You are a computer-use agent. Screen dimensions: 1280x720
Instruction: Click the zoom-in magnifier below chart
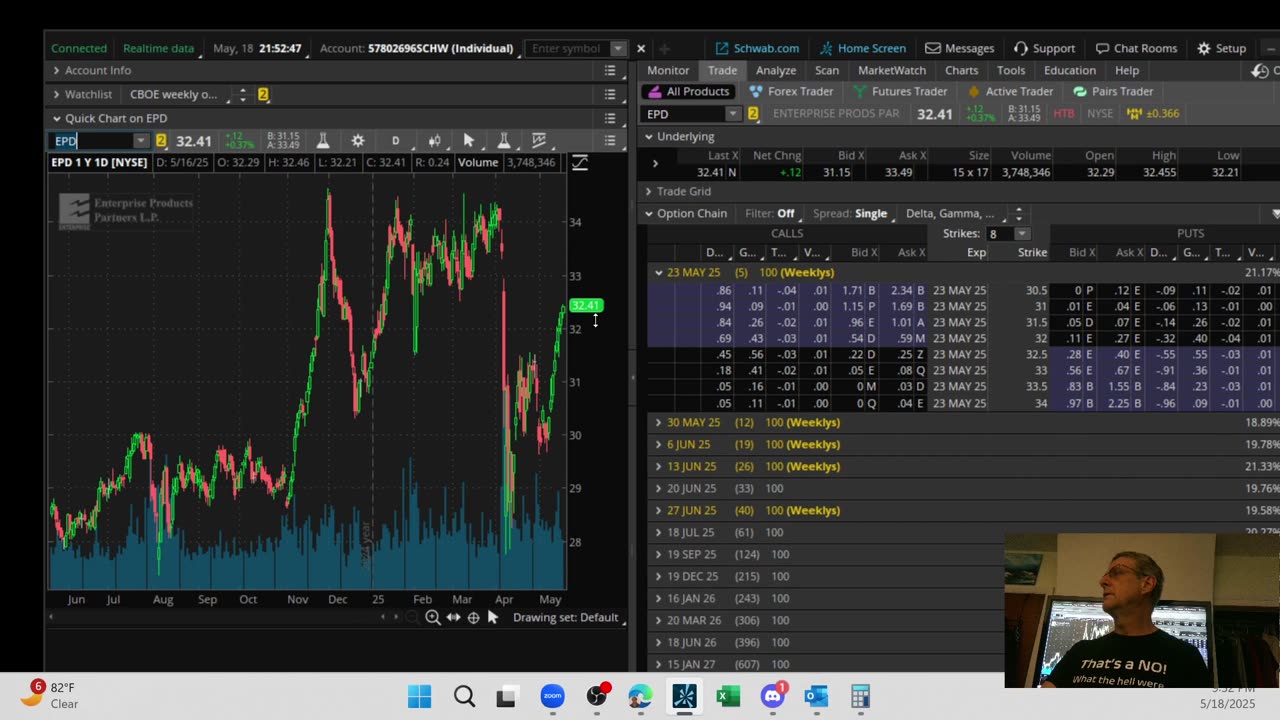[x=433, y=618]
